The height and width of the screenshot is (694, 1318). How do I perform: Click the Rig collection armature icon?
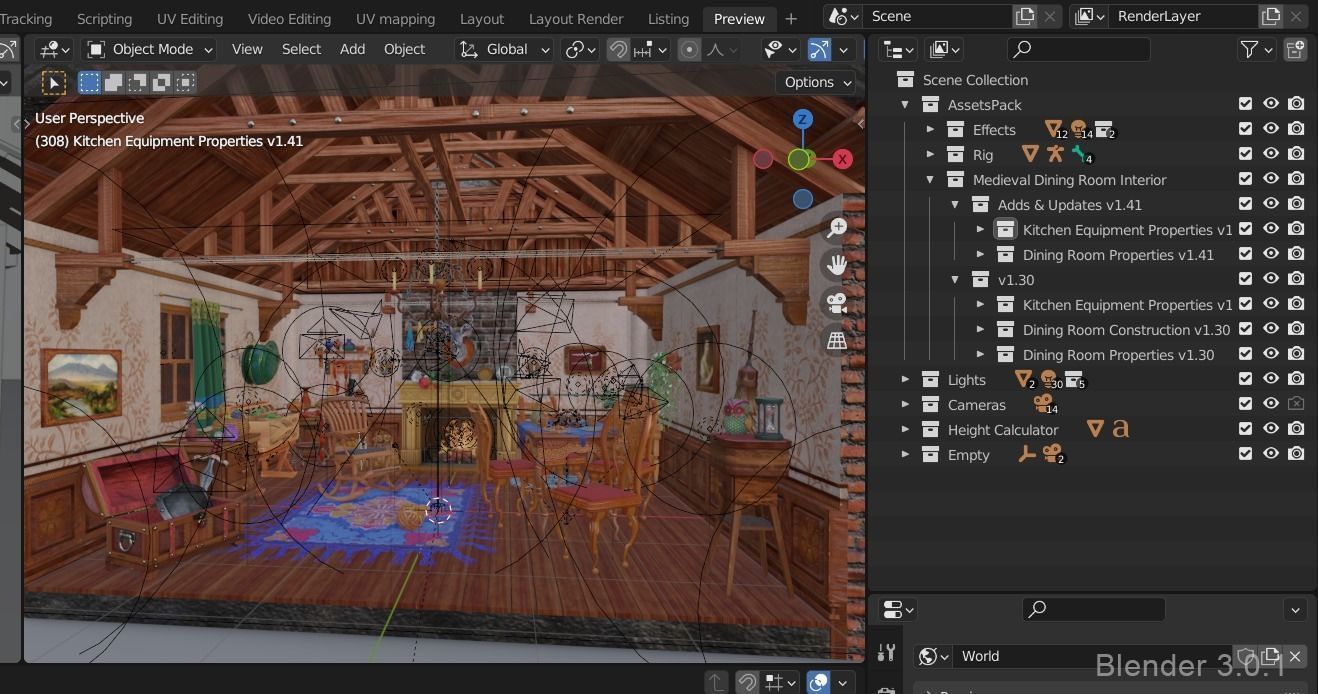point(1055,154)
